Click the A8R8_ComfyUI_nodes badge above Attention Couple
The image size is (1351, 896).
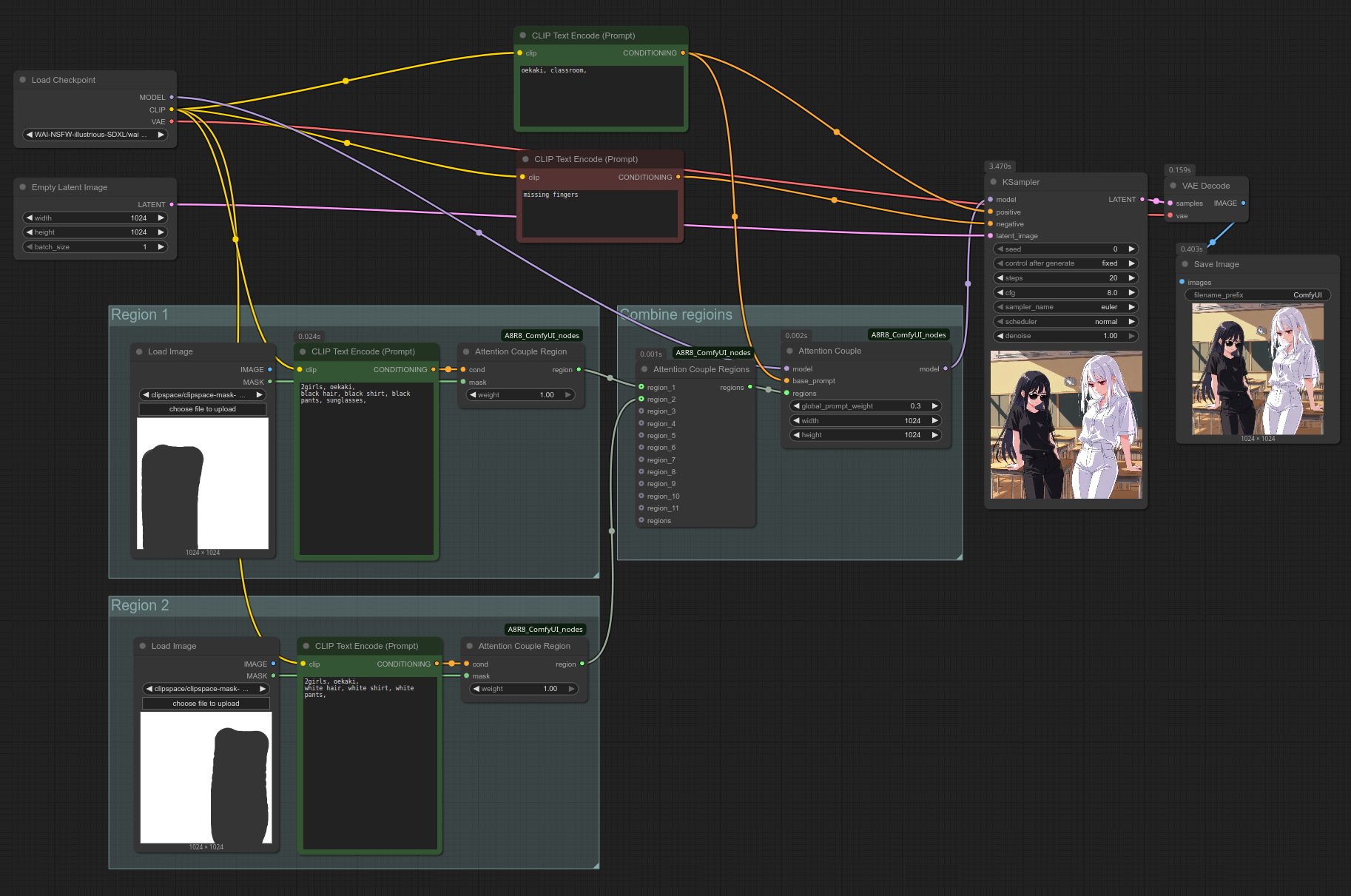point(908,335)
